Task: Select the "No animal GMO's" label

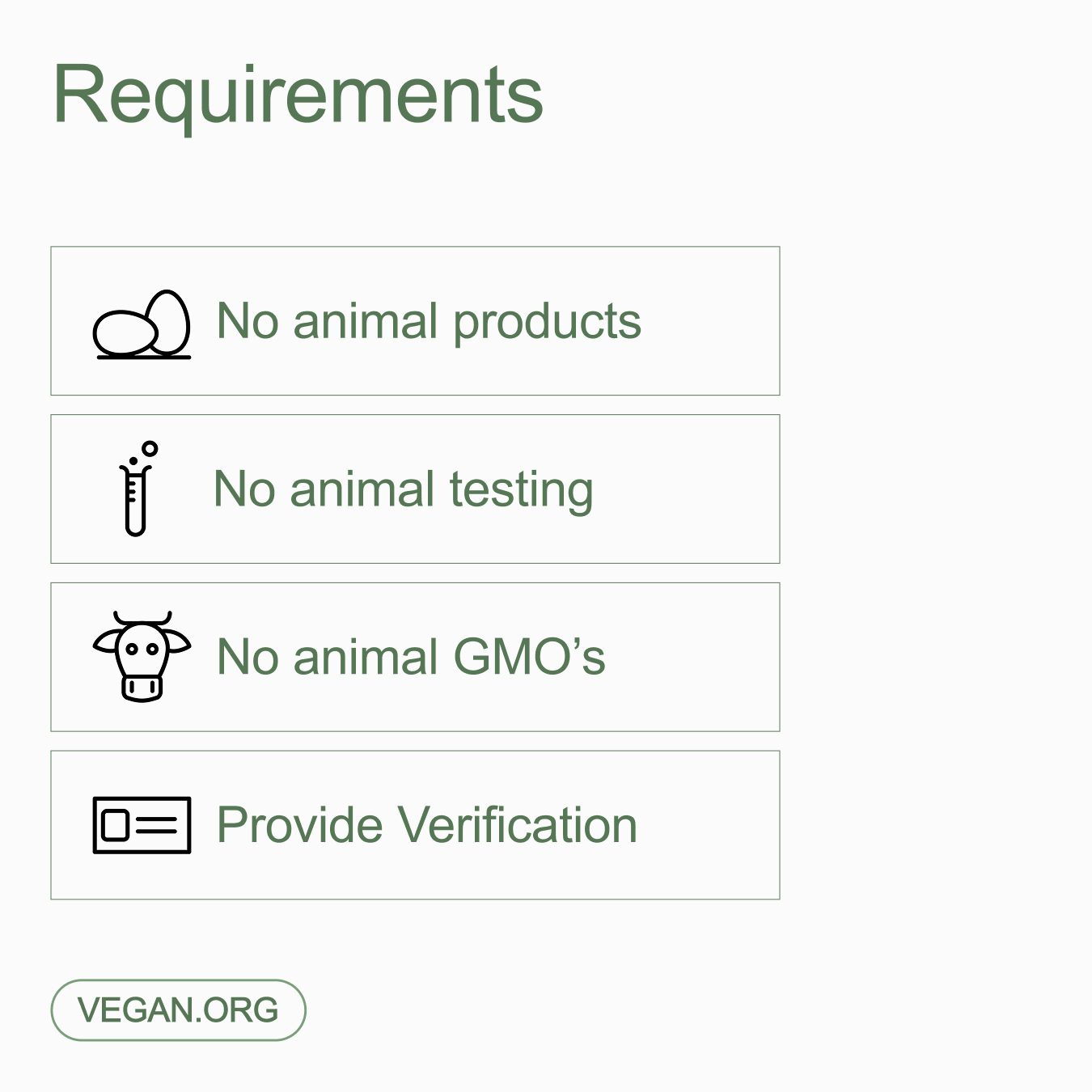Action: coord(411,657)
